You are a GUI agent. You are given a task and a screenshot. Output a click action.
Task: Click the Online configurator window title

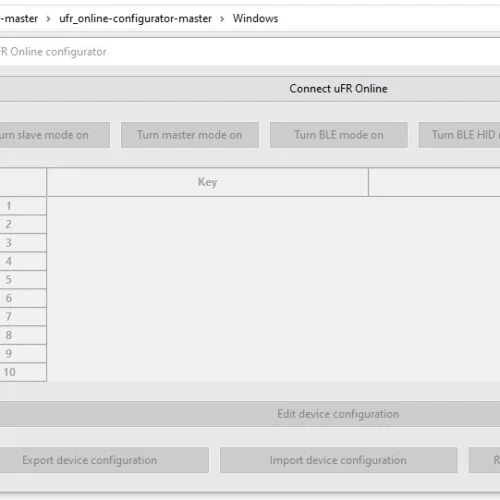coord(53,52)
